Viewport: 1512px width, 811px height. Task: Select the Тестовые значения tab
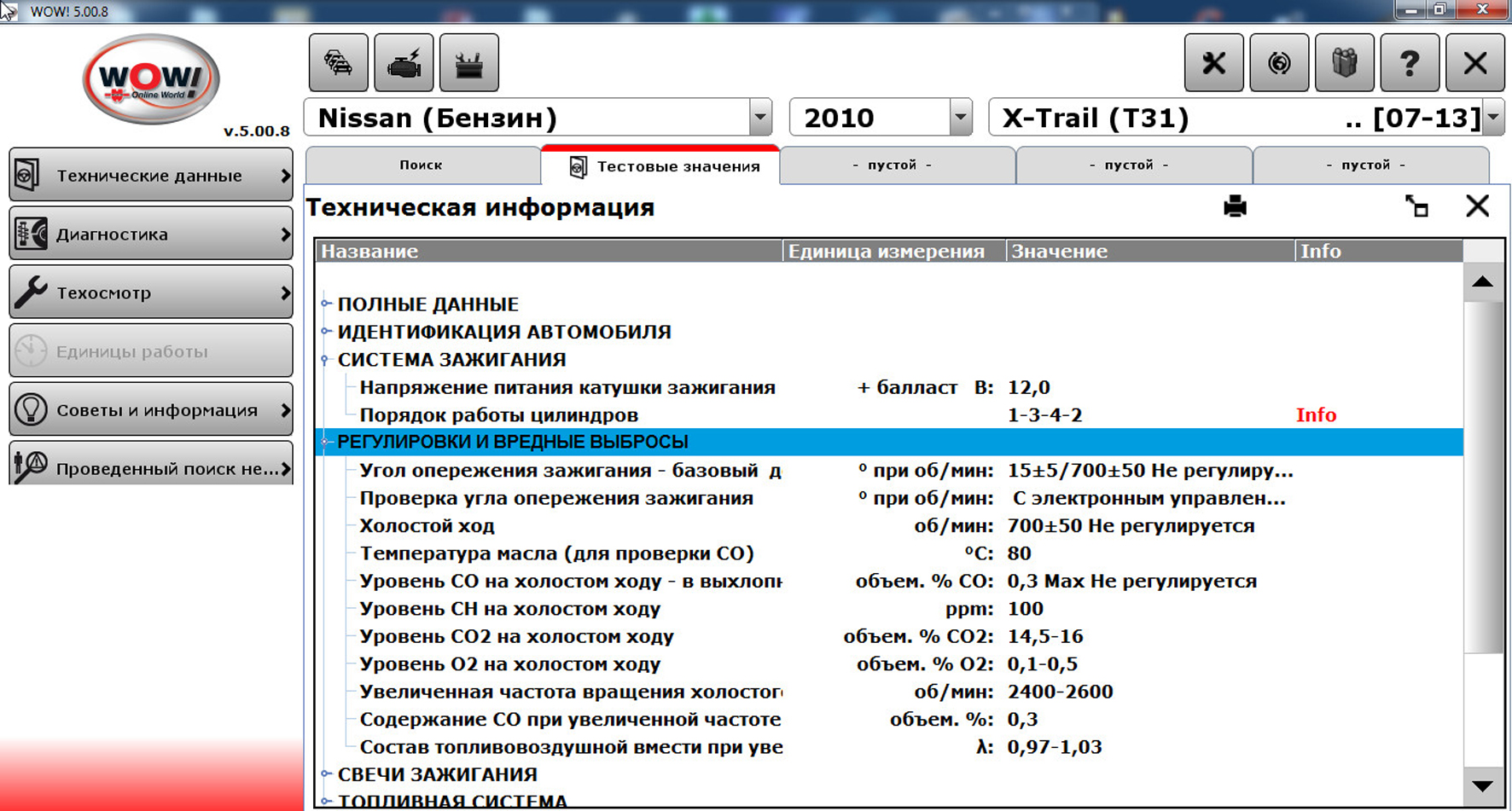[661, 166]
